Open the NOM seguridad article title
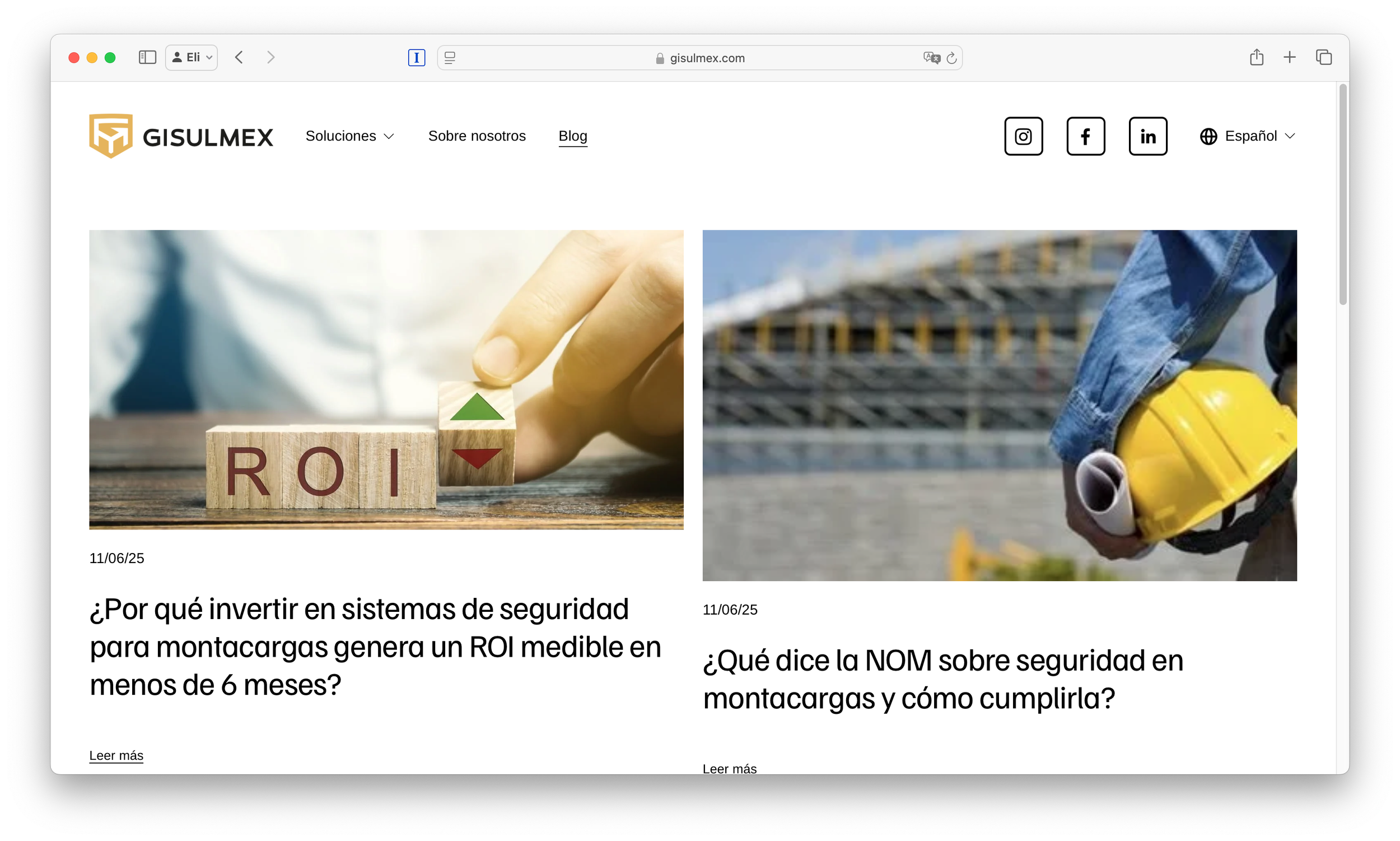 [x=942, y=679]
